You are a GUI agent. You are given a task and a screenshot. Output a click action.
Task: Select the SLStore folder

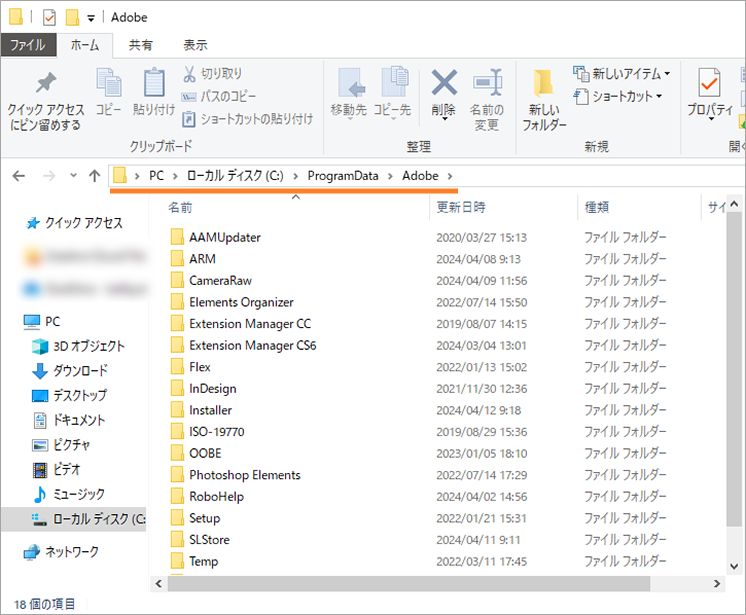200,540
